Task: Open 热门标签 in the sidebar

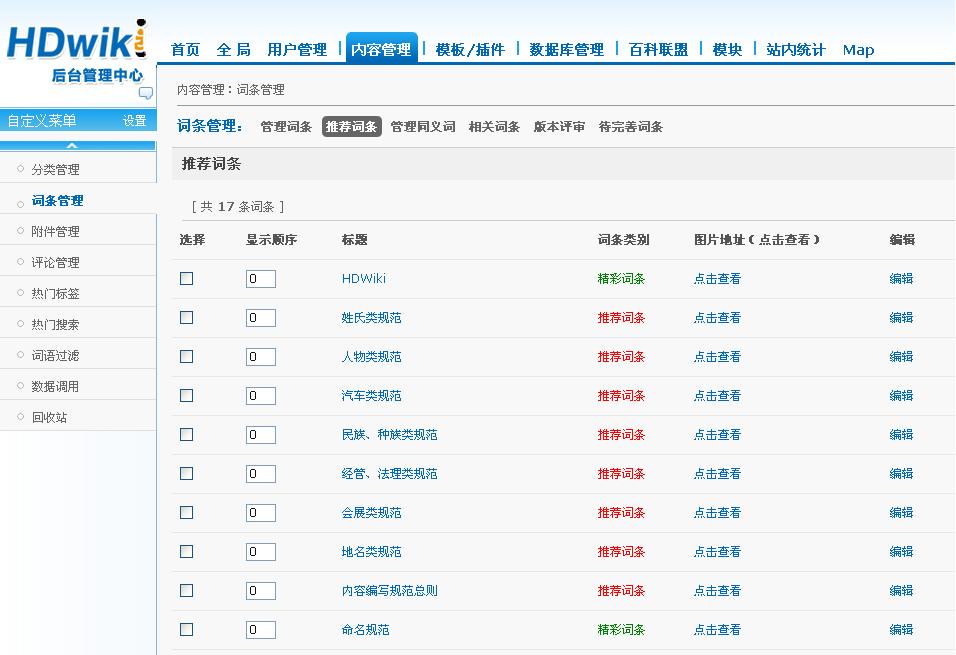Action: tap(55, 293)
